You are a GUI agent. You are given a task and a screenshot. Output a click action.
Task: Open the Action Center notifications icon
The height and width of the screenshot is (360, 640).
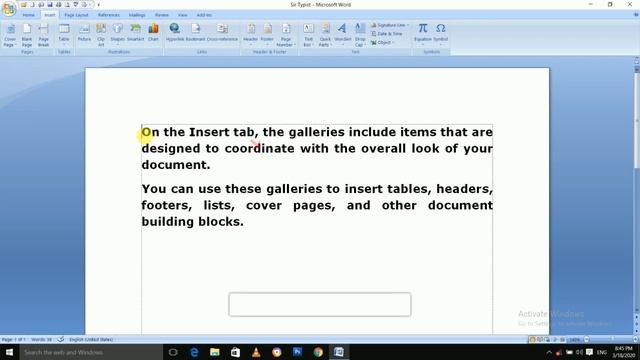[589, 352]
